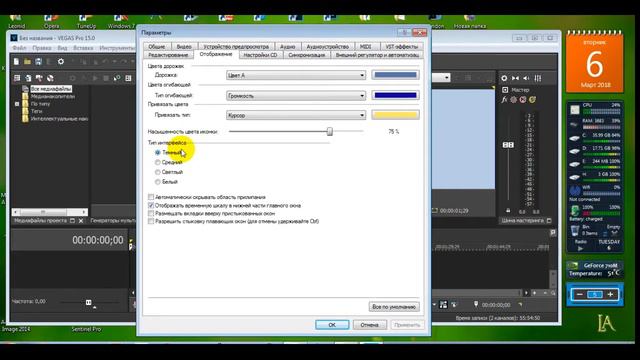Switch to Генераторы мультимедиа panel tab
This screenshot has width=640, height=360.
(113, 220)
